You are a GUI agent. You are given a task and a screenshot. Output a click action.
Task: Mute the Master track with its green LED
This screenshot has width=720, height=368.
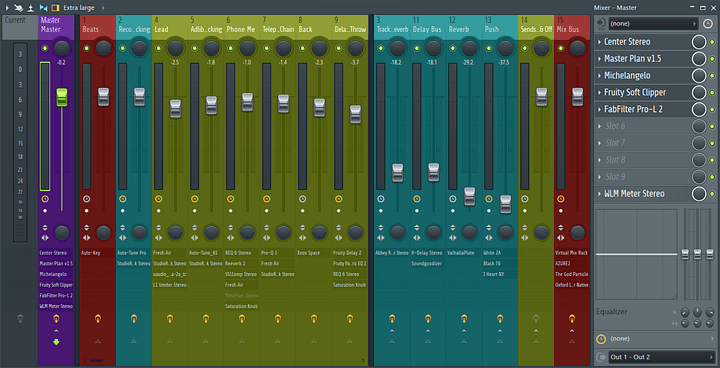pos(45,48)
